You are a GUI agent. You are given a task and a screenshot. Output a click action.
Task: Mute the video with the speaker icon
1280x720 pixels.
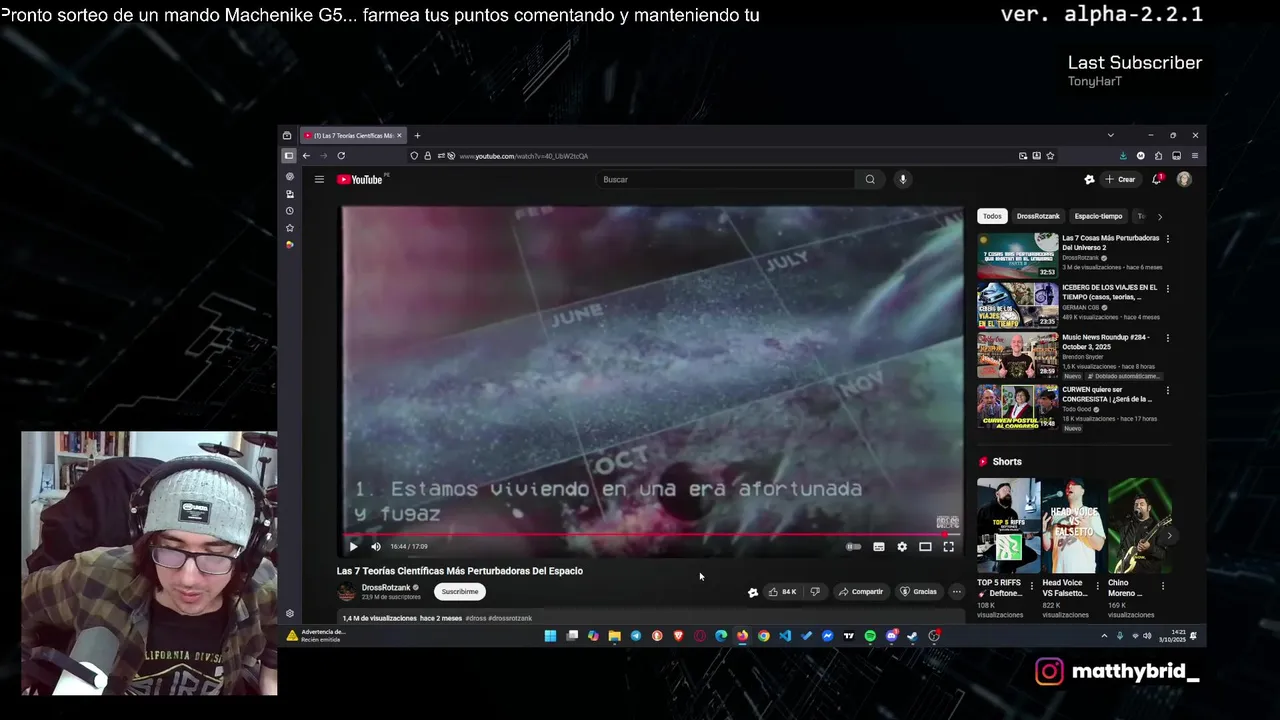point(376,547)
